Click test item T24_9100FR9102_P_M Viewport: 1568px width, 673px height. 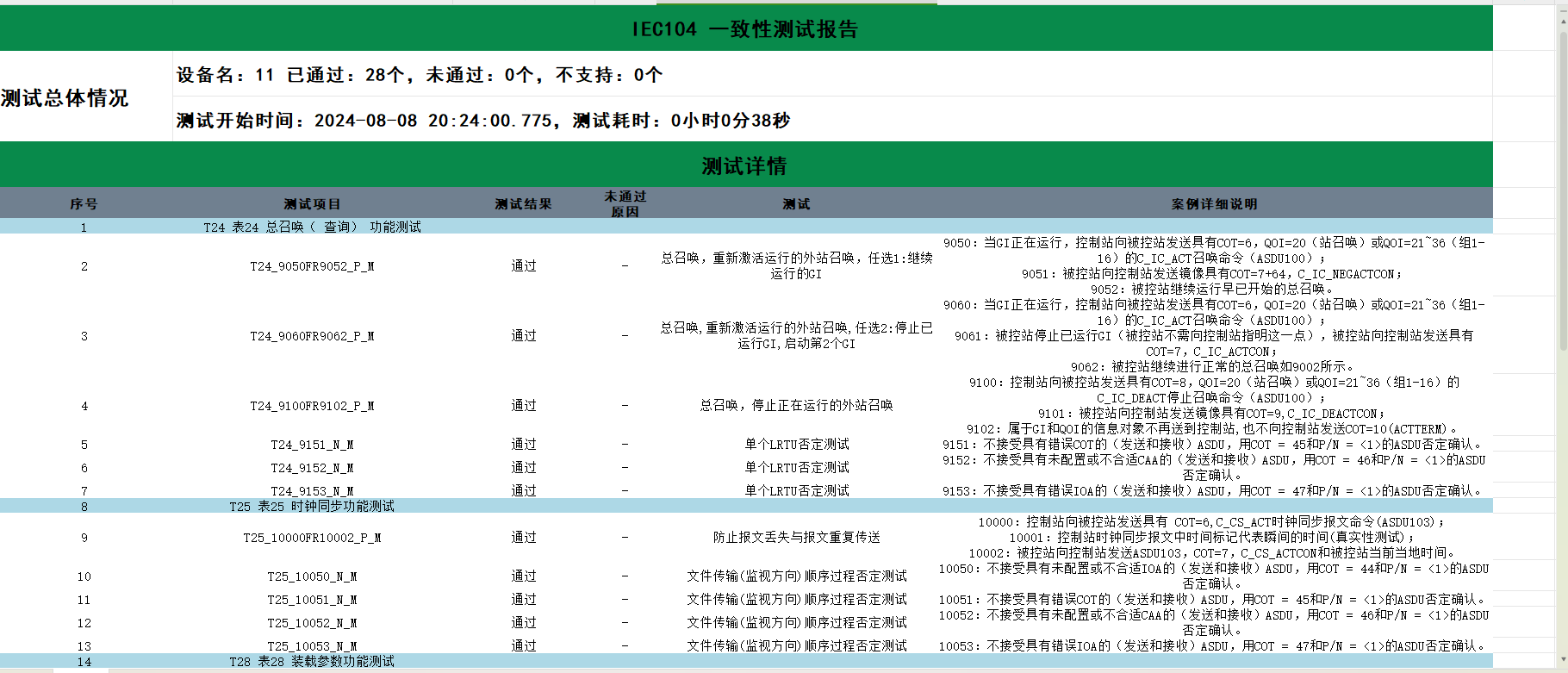tap(312, 406)
